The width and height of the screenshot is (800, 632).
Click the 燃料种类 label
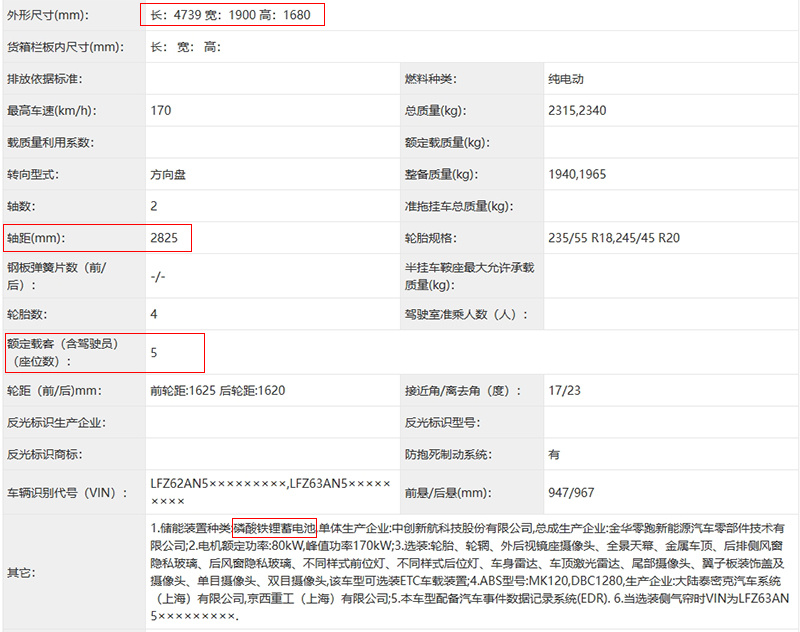(431, 79)
